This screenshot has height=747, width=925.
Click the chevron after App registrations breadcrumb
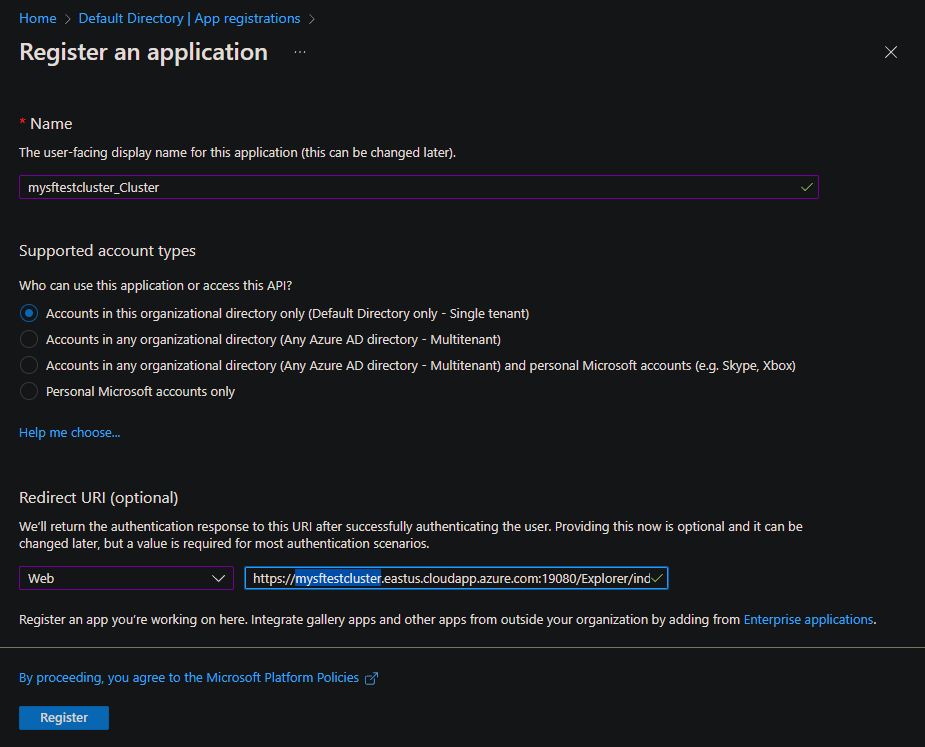[x=312, y=18]
